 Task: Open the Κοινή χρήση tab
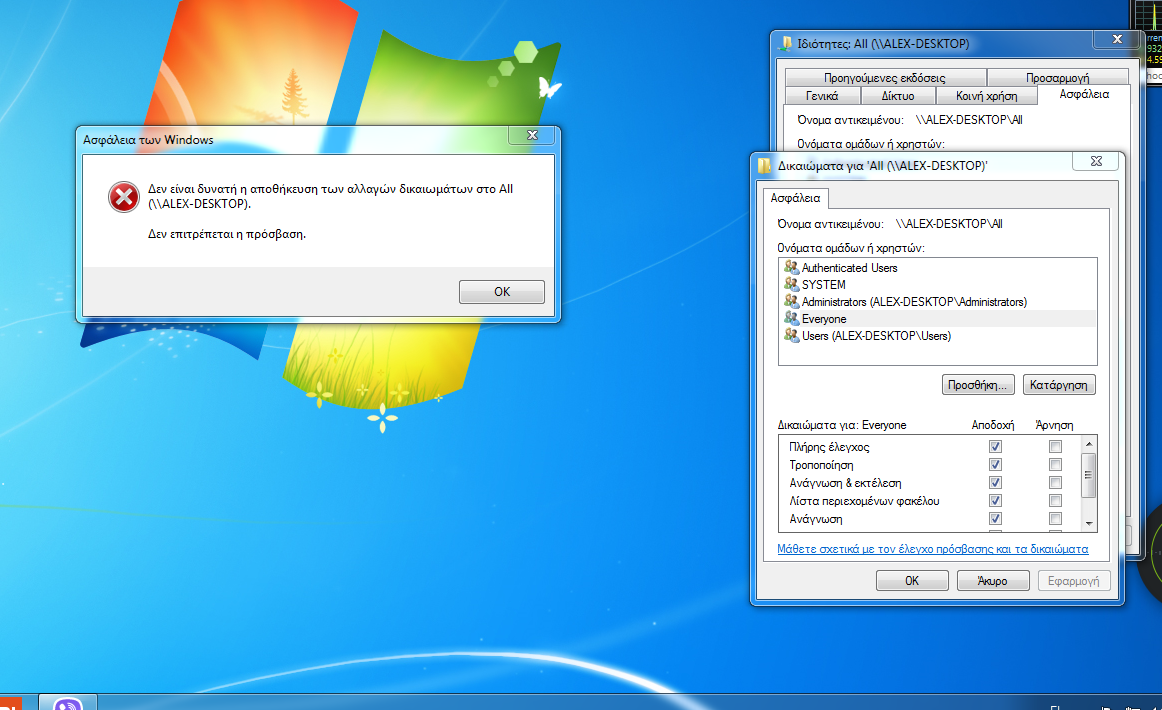click(x=986, y=96)
